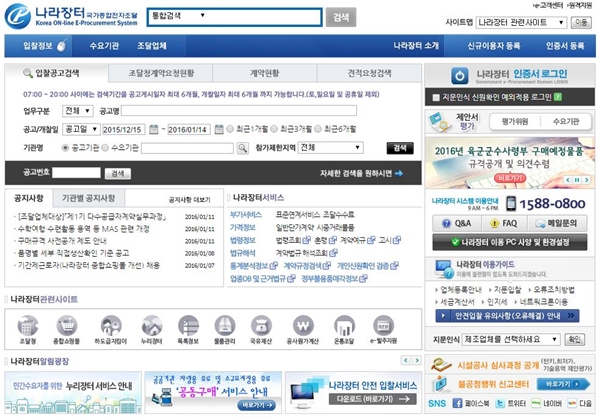Expand the 업무구분 전체 dropdown
Screen dimensions: 600x418
tap(76, 111)
